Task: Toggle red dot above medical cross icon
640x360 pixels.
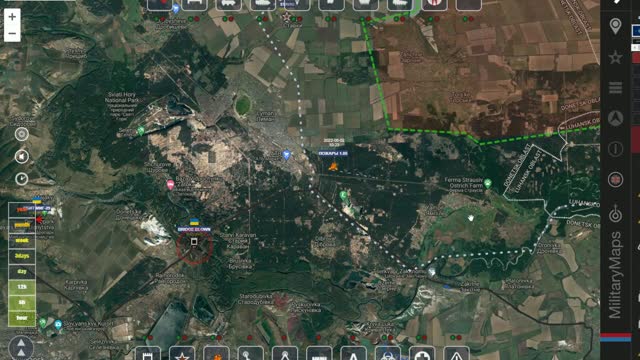Action: pos(425,338)
